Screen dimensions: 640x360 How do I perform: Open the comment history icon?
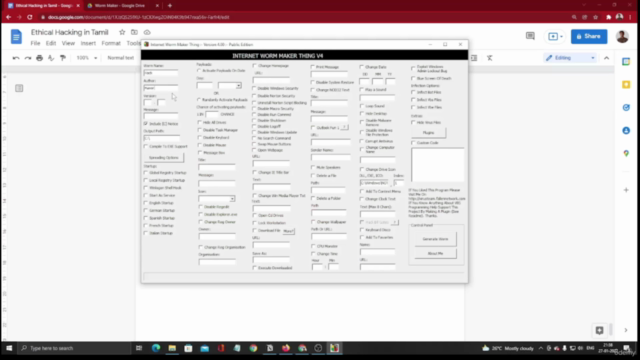[530, 36]
